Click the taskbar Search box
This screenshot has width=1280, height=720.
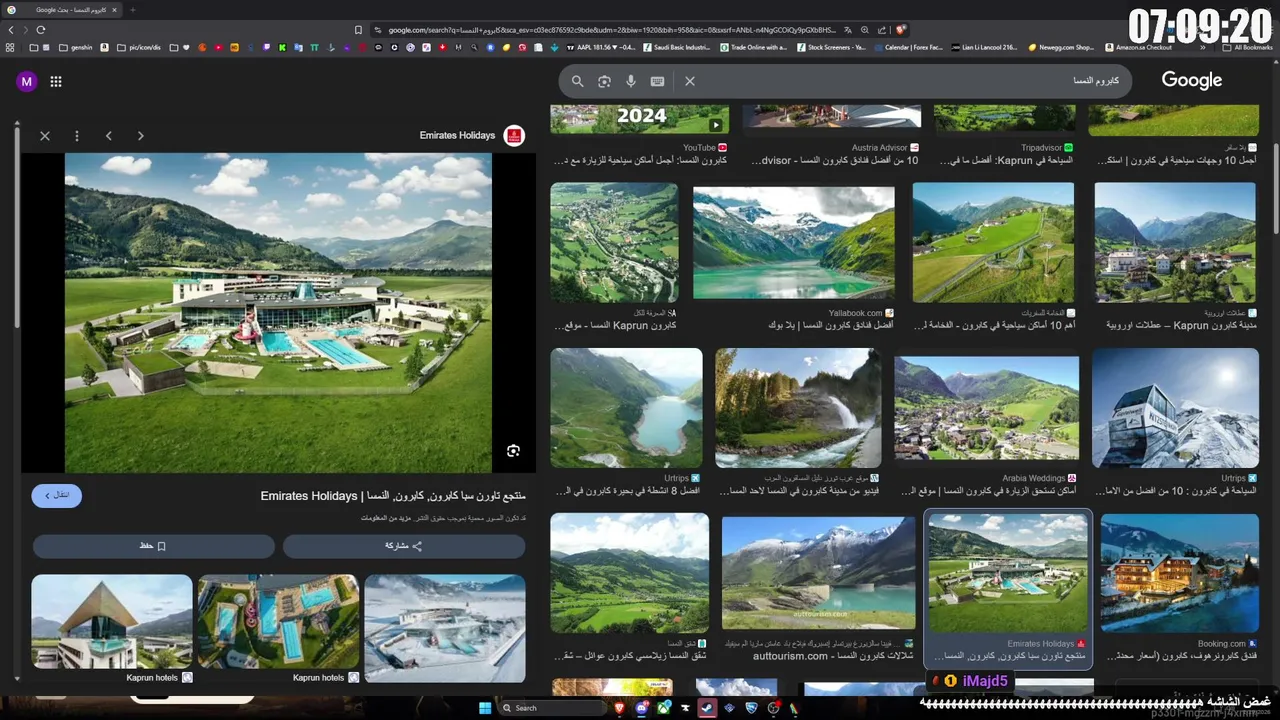coord(553,708)
